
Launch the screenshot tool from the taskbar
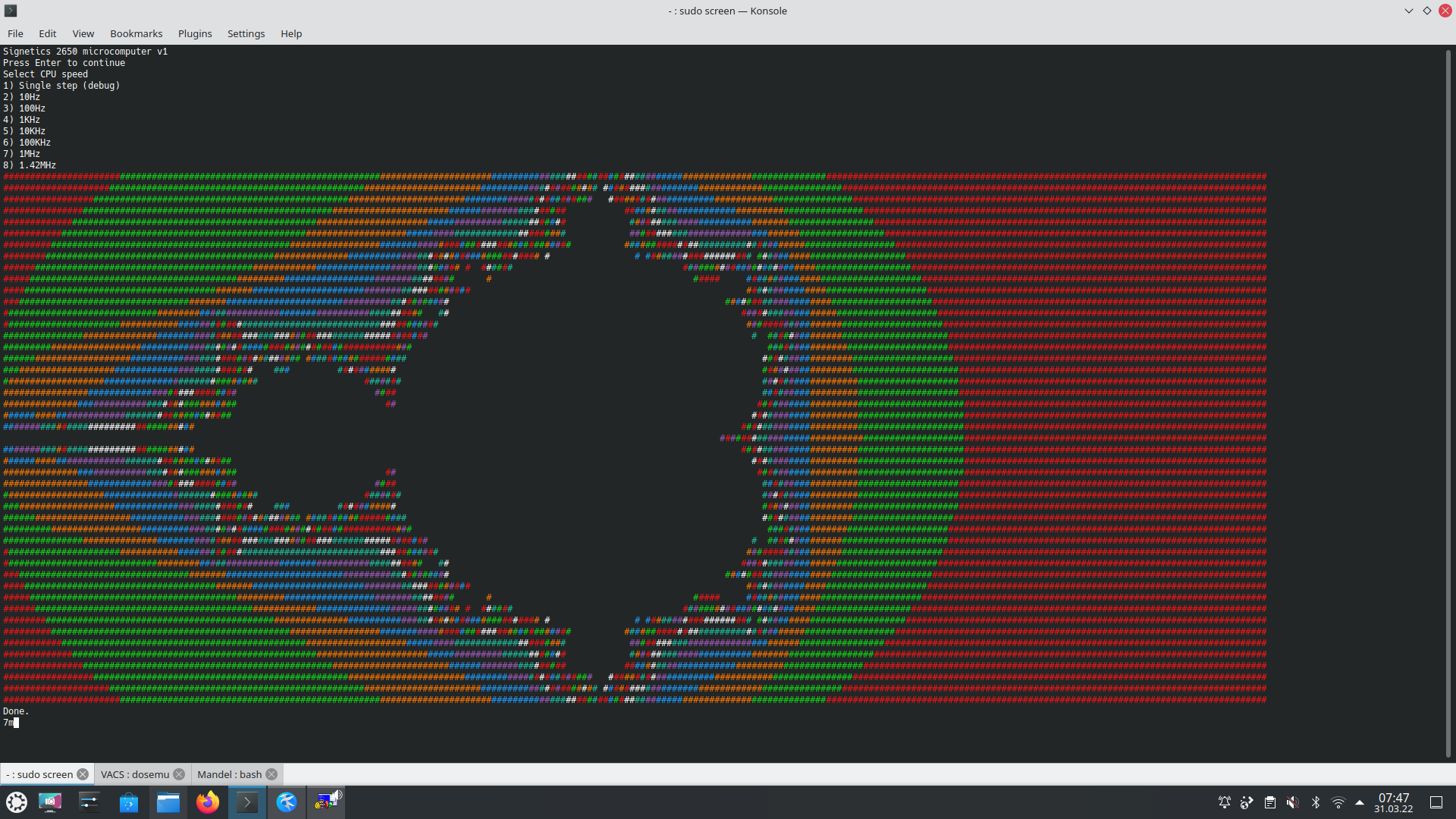pyautogui.click(x=50, y=802)
